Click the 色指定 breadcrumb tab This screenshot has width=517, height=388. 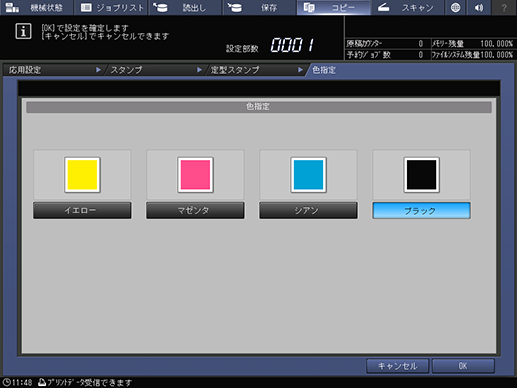(324, 70)
